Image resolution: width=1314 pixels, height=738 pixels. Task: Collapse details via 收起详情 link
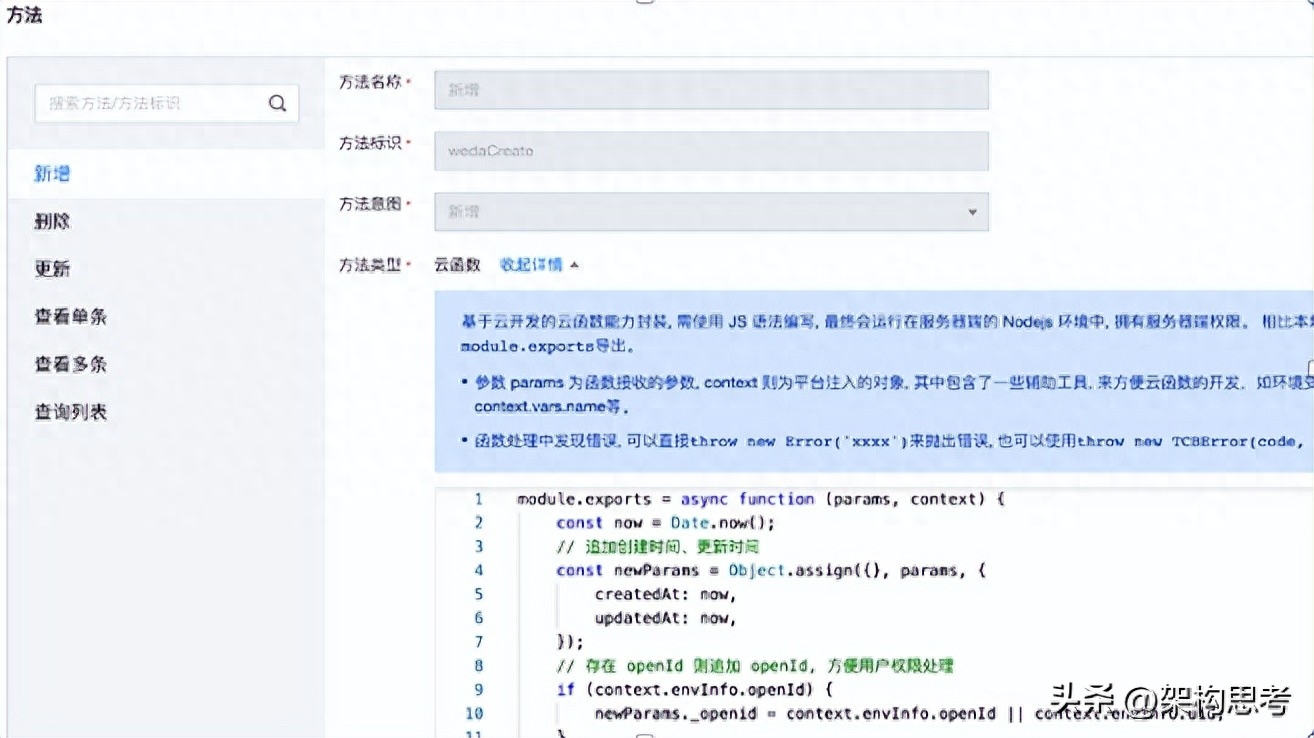(539, 265)
